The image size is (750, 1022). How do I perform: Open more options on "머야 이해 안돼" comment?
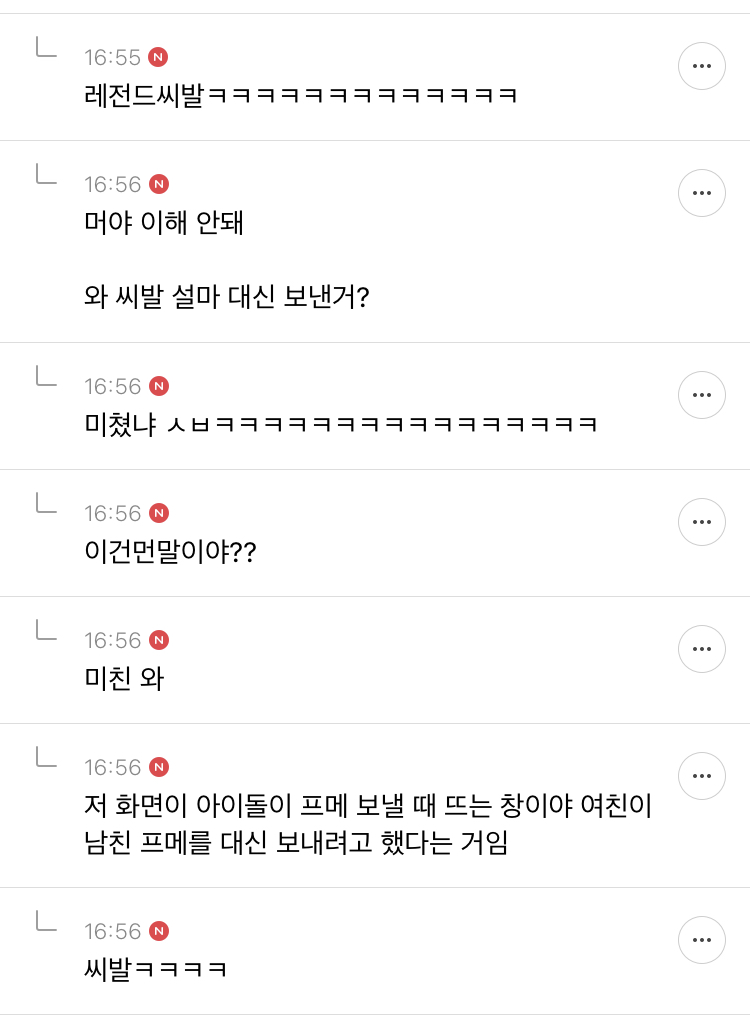point(701,193)
